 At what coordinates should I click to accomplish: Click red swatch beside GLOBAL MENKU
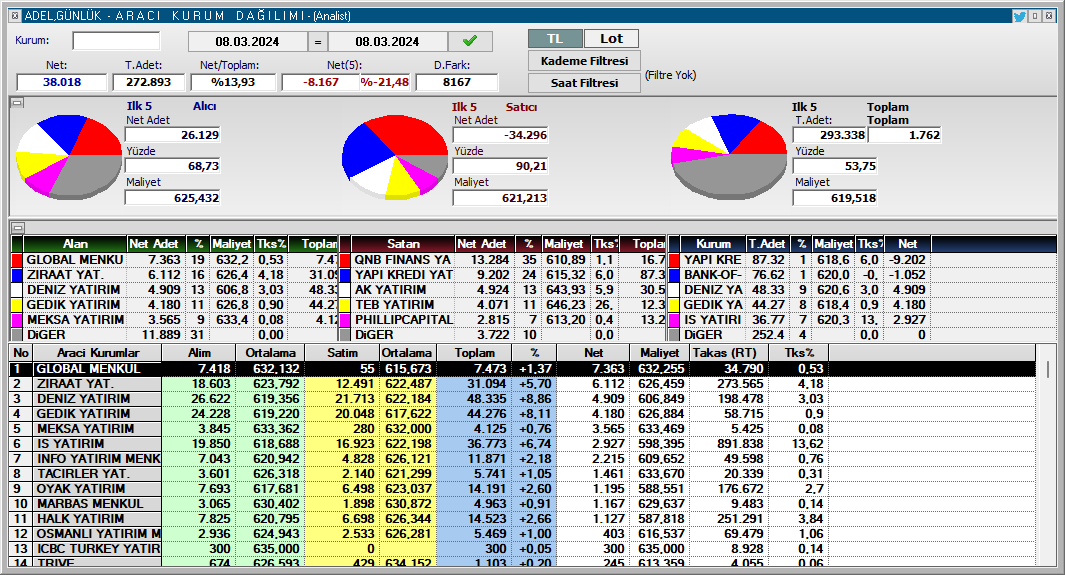pyautogui.click(x=17, y=260)
